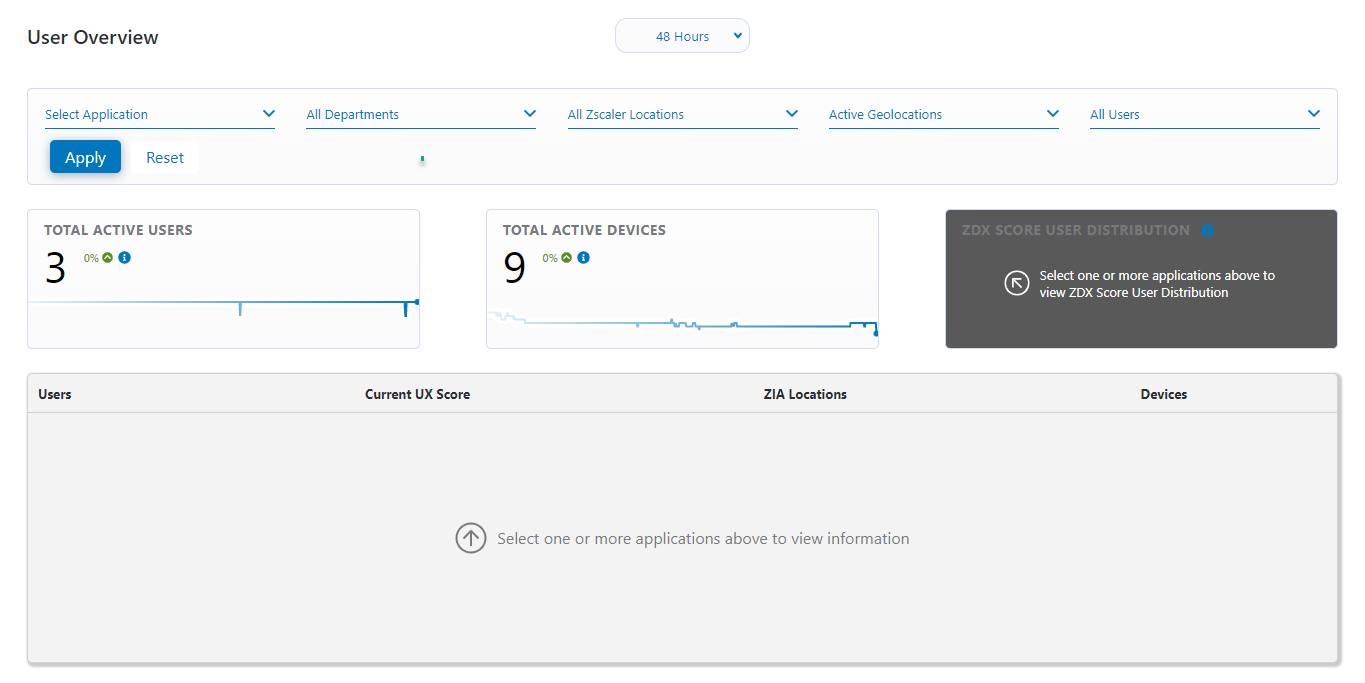Open the All Zscaler Locations dropdown
Image resolution: width=1365 pixels, height=683 pixels.
click(683, 113)
